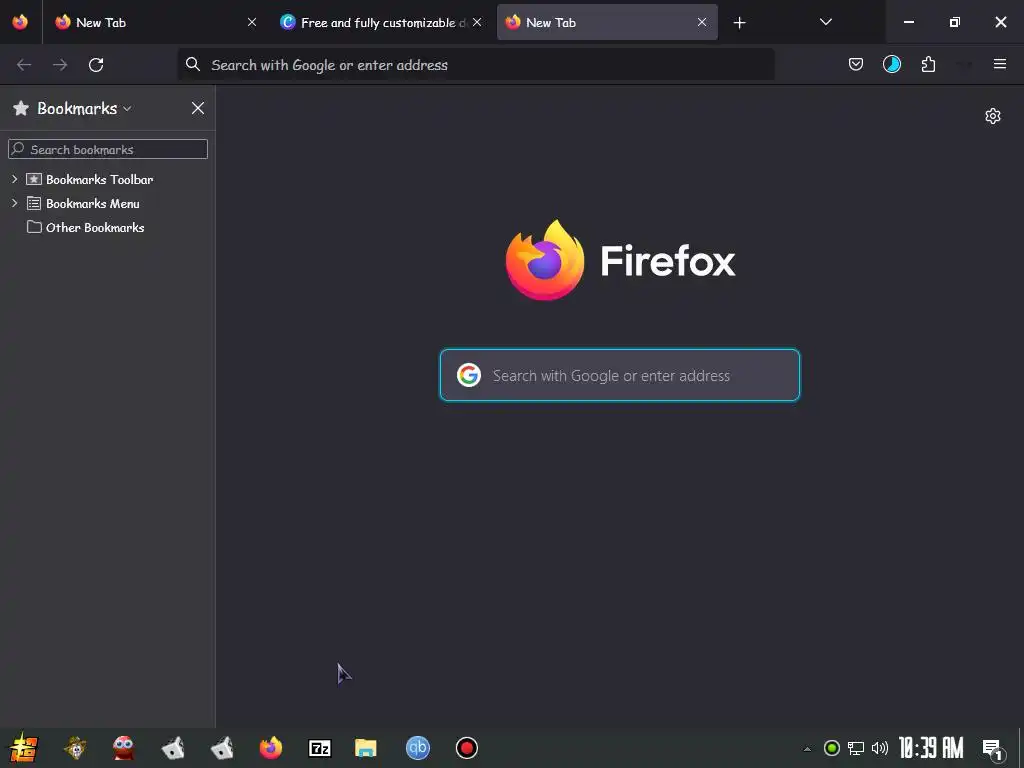Open File Explorer from the taskbar
Viewport: 1024px width, 768px height.
[x=366, y=748]
